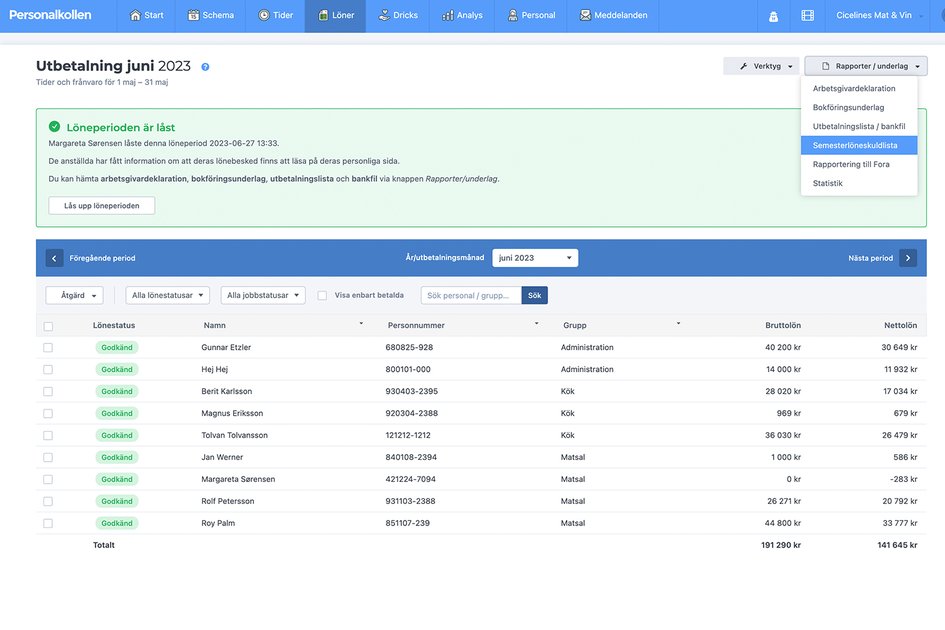945x630 pixels.
Task: Go to previous period arrow button
Action: click(x=54, y=258)
